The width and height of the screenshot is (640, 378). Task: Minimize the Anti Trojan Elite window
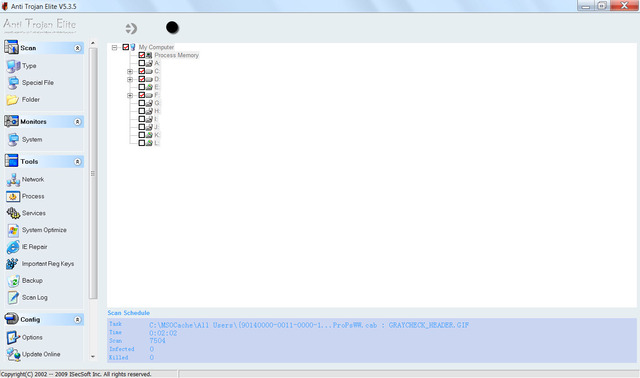pyautogui.click(x=586, y=6)
